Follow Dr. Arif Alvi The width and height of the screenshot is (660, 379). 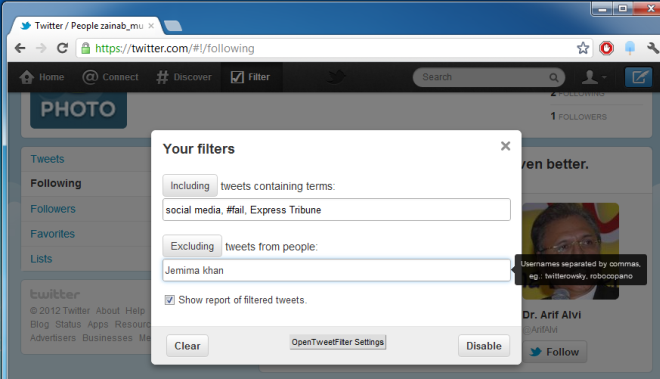[x=555, y=352]
